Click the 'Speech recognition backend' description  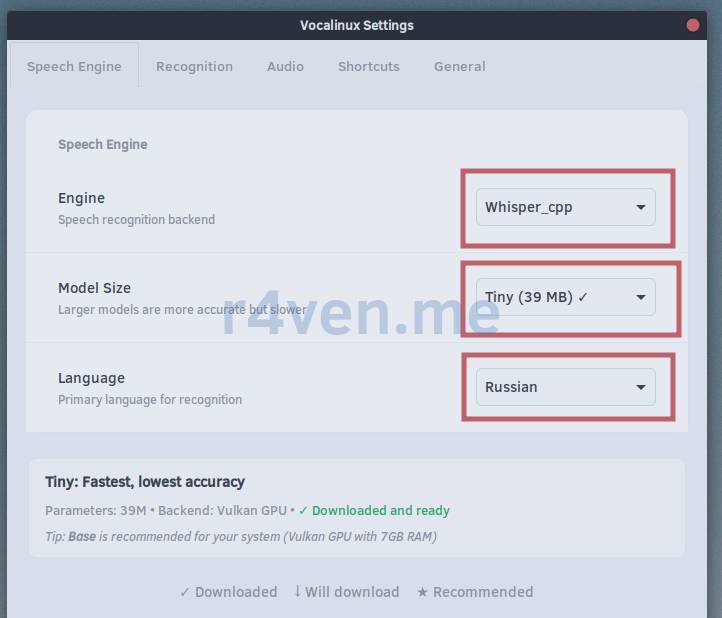pyautogui.click(x=136, y=220)
